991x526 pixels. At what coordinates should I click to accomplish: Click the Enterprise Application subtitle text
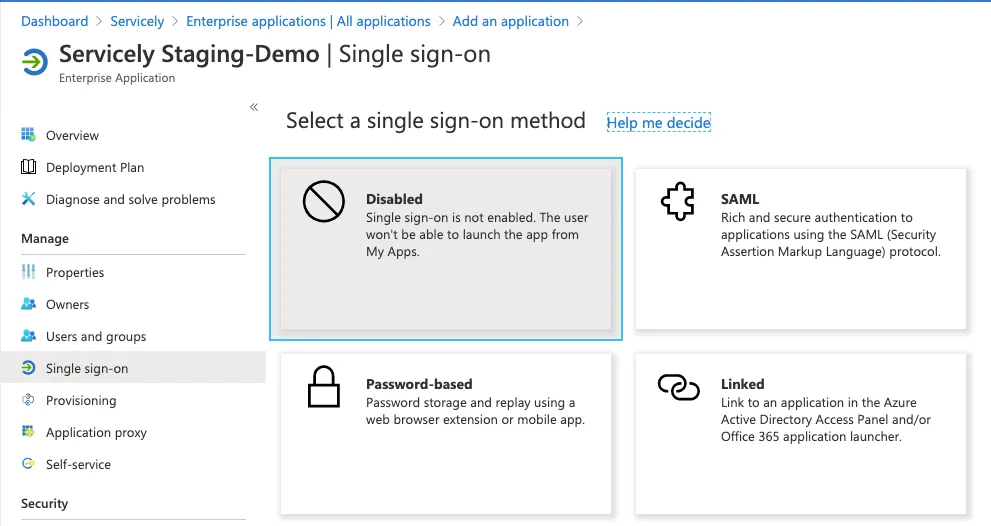[x=117, y=78]
